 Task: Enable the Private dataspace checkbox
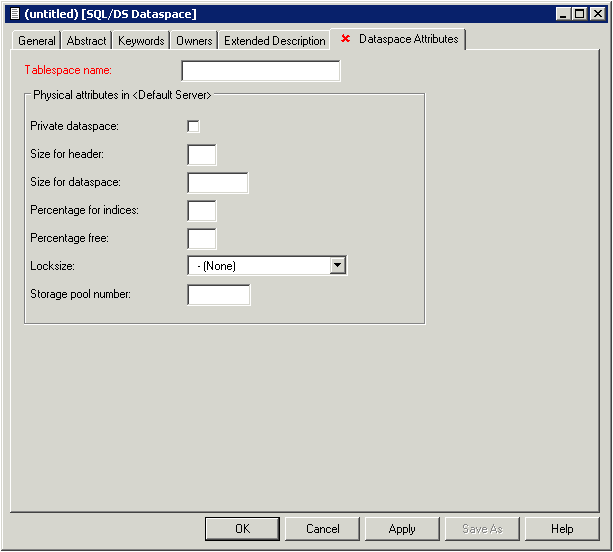coord(193,126)
